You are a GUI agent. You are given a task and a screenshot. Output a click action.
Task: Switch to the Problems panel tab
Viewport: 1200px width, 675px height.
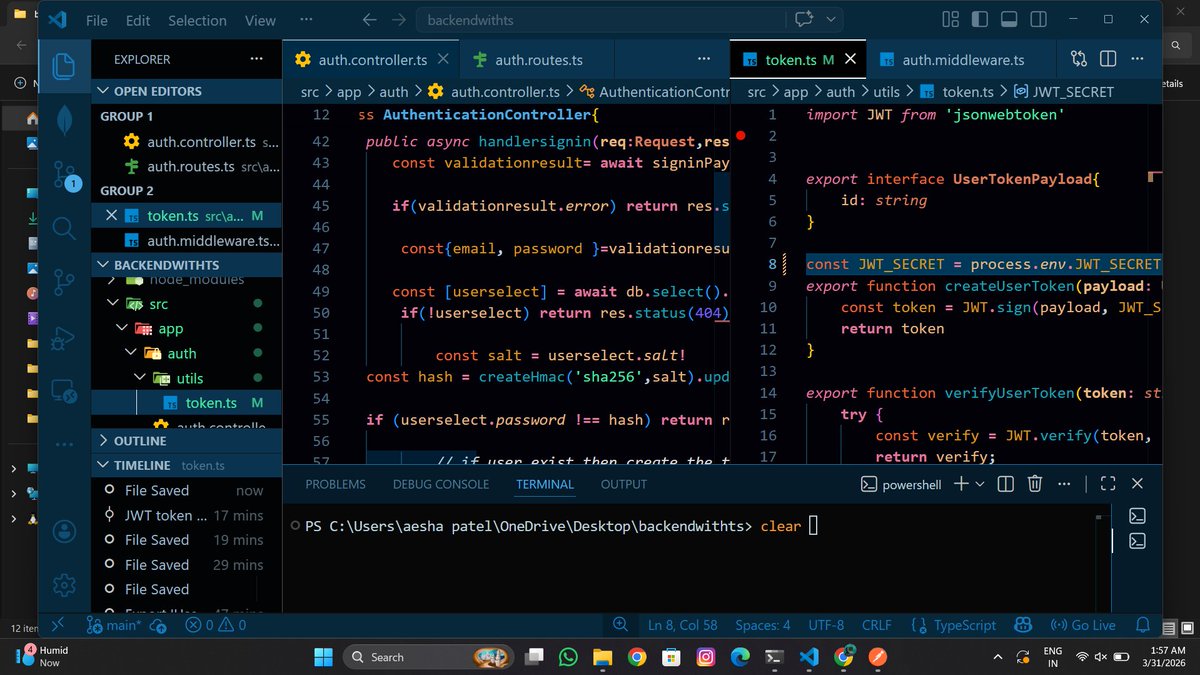335,484
